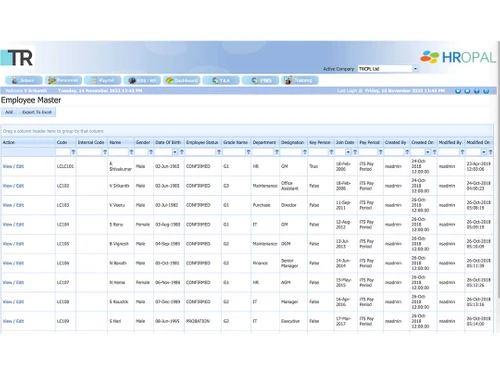This screenshot has width=500, height=375.
Task: Click Edit link for employee LC103
Action: click(20, 205)
